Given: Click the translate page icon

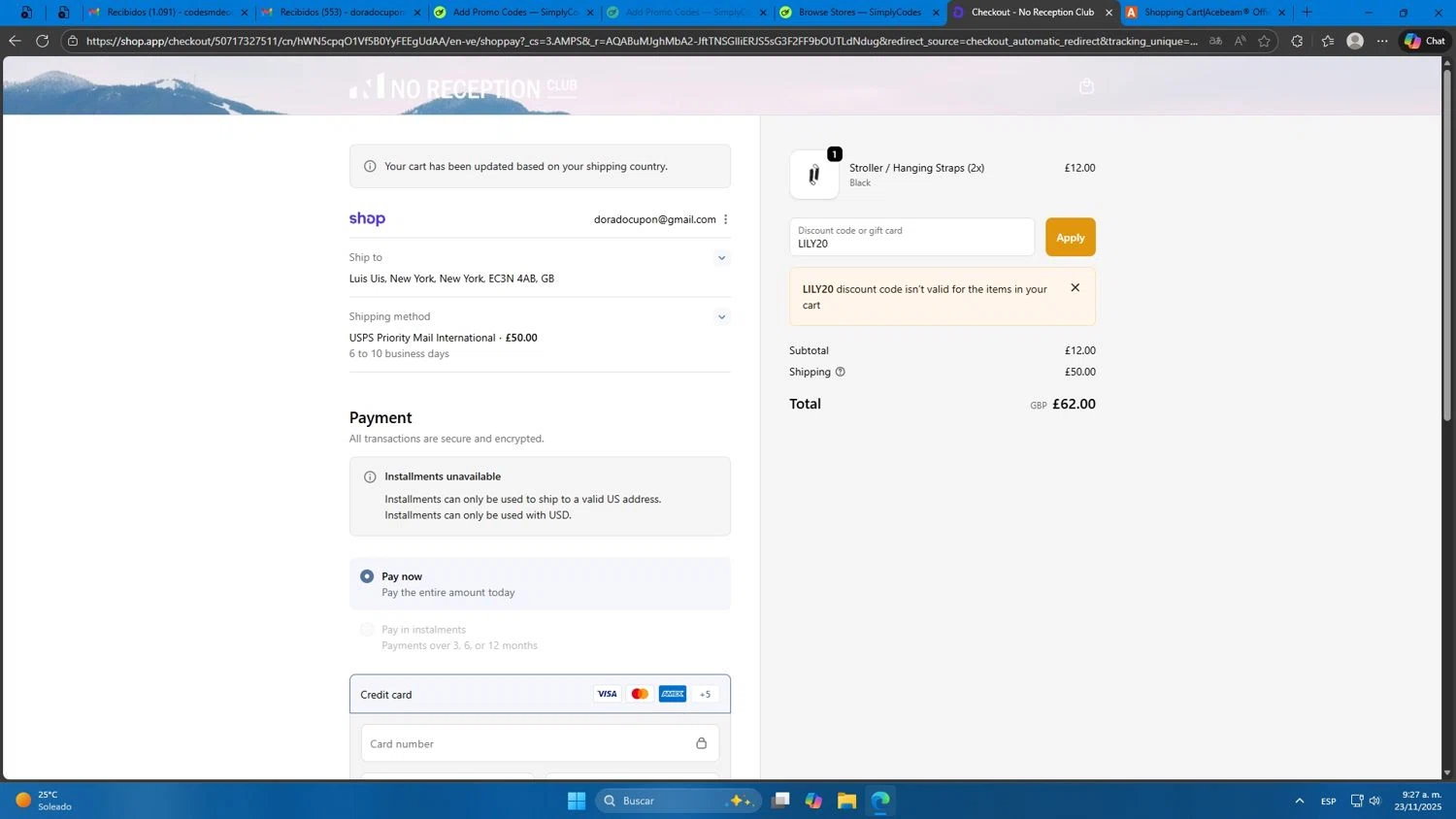Looking at the screenshot, I should click(x=1215, y=41).
